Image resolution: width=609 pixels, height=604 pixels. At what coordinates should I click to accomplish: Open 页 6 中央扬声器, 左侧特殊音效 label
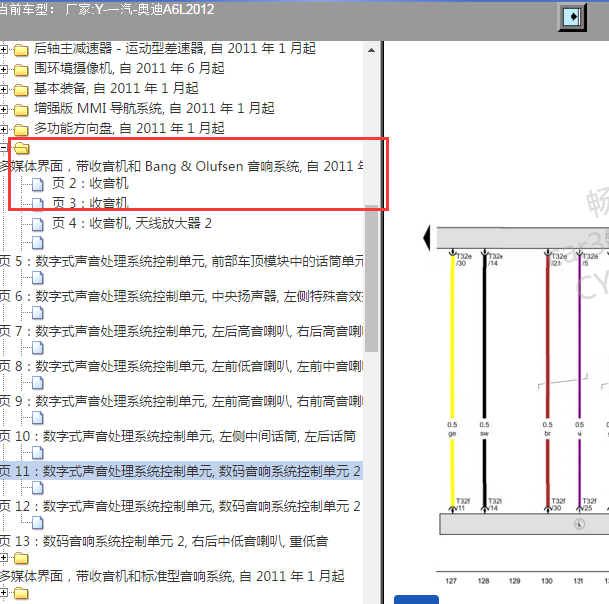click(181, 296)
